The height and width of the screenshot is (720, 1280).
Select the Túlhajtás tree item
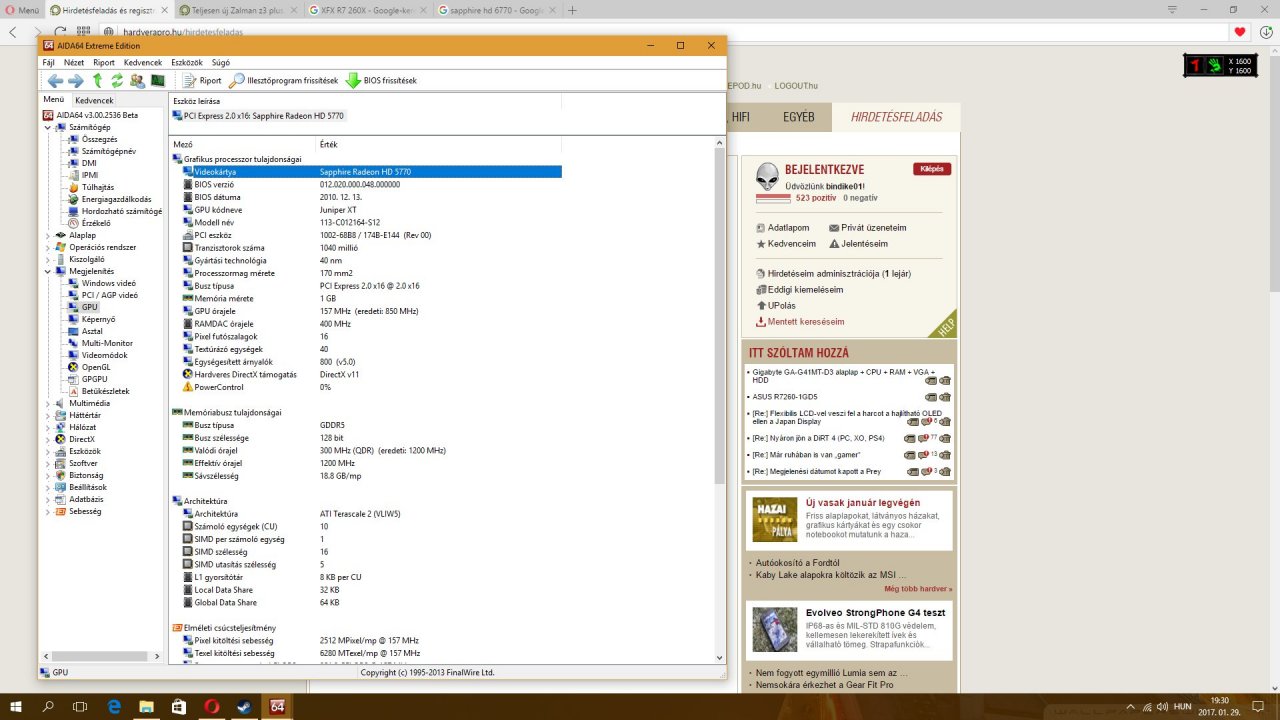point(97,187)
